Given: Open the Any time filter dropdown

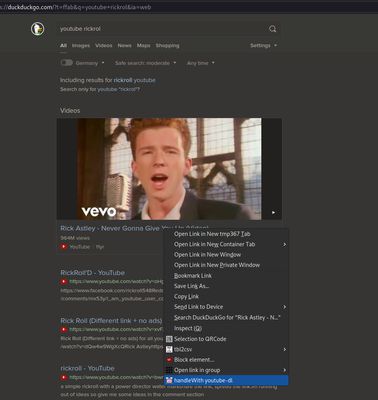Looking at the screenshot, I should pyautogui.click(x=201, y=63).
